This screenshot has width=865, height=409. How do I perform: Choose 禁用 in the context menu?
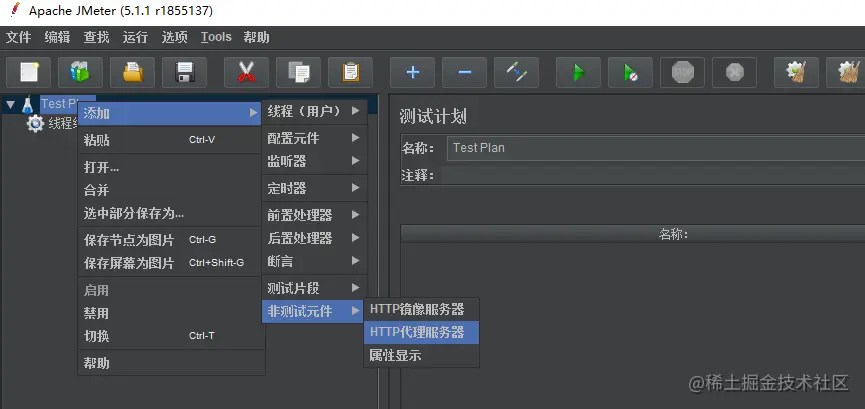pos(170,314)
